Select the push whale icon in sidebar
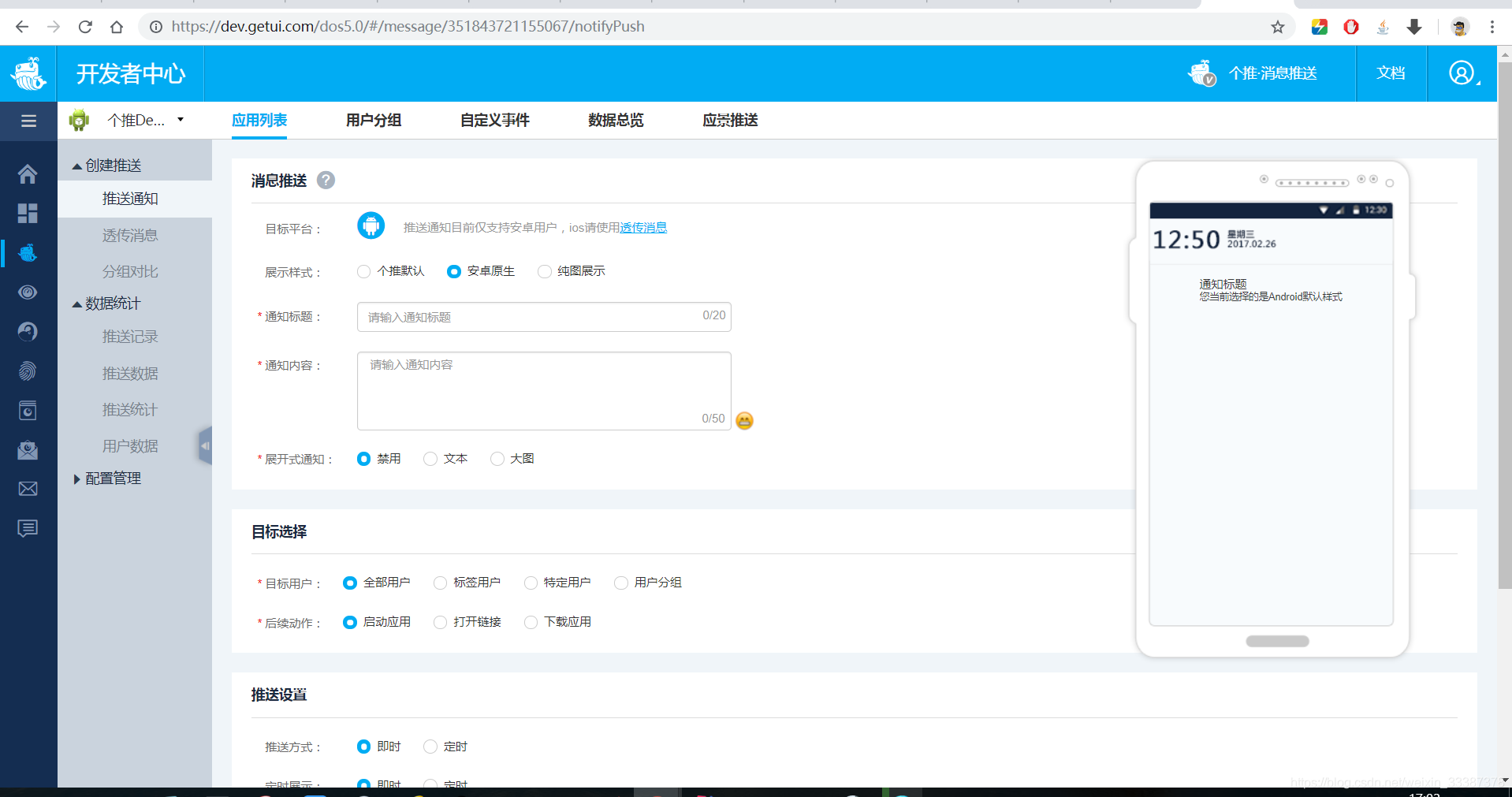This screenshot has width=1512, height=797. click(x=28, y=253)
